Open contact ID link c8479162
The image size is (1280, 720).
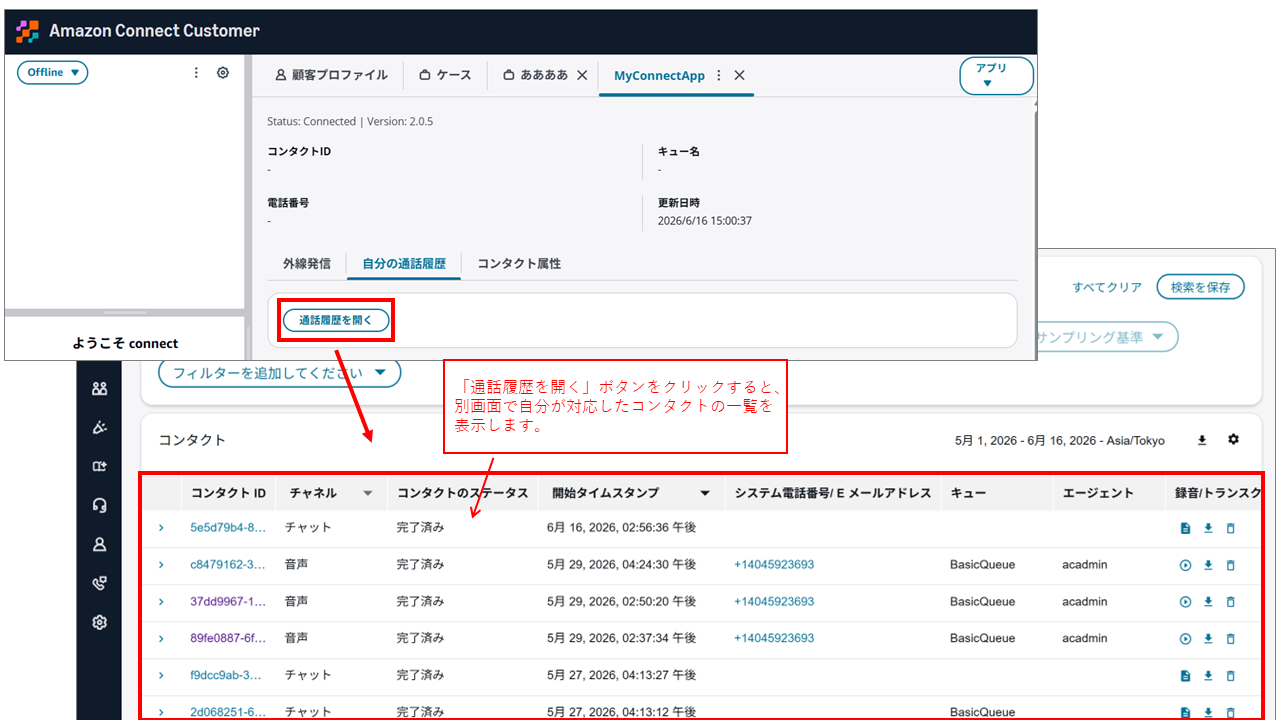tap(228, 565)
